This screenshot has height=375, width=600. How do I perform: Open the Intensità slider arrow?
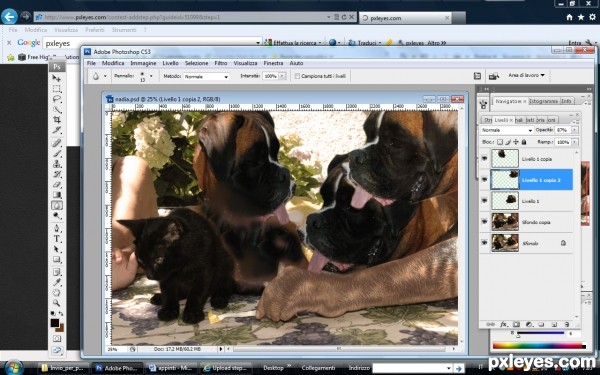282,76
